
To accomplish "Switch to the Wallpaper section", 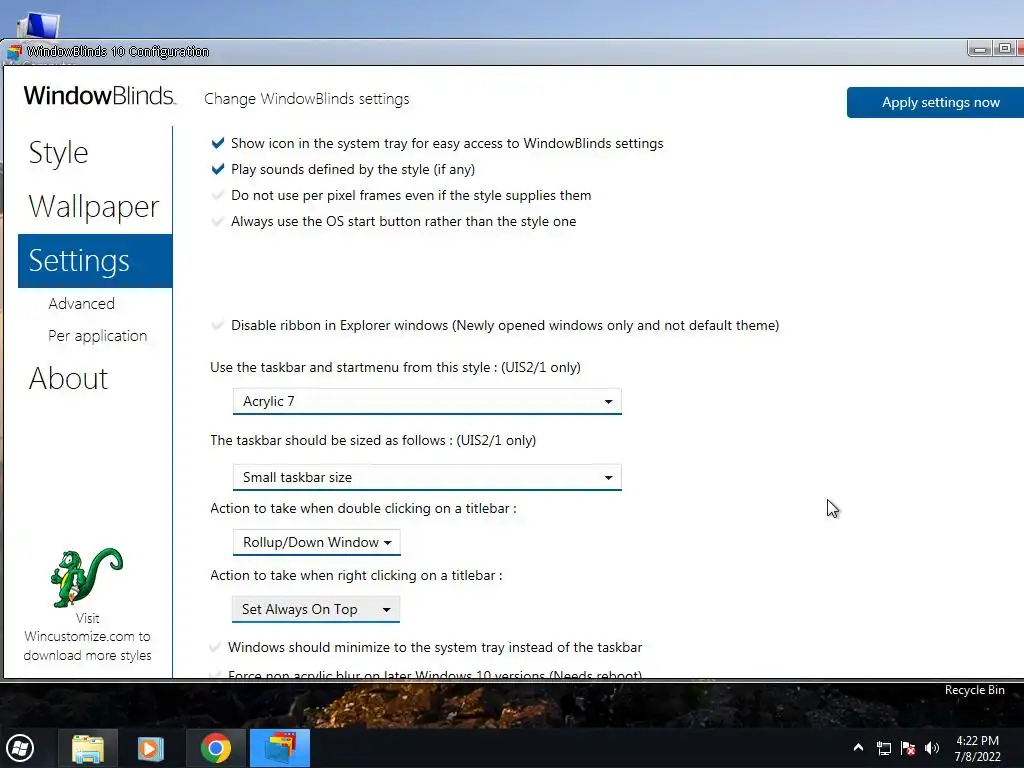I will pos(94,207).
